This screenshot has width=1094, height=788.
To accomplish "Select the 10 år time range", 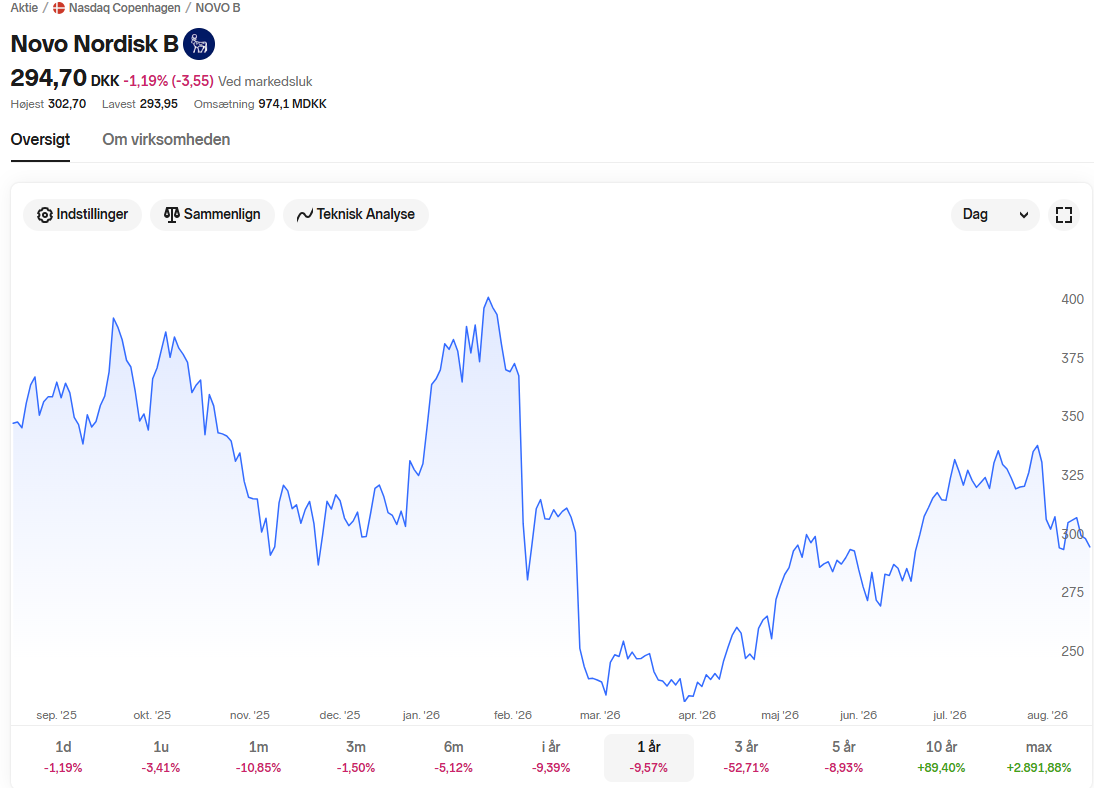I will point(941,757).
